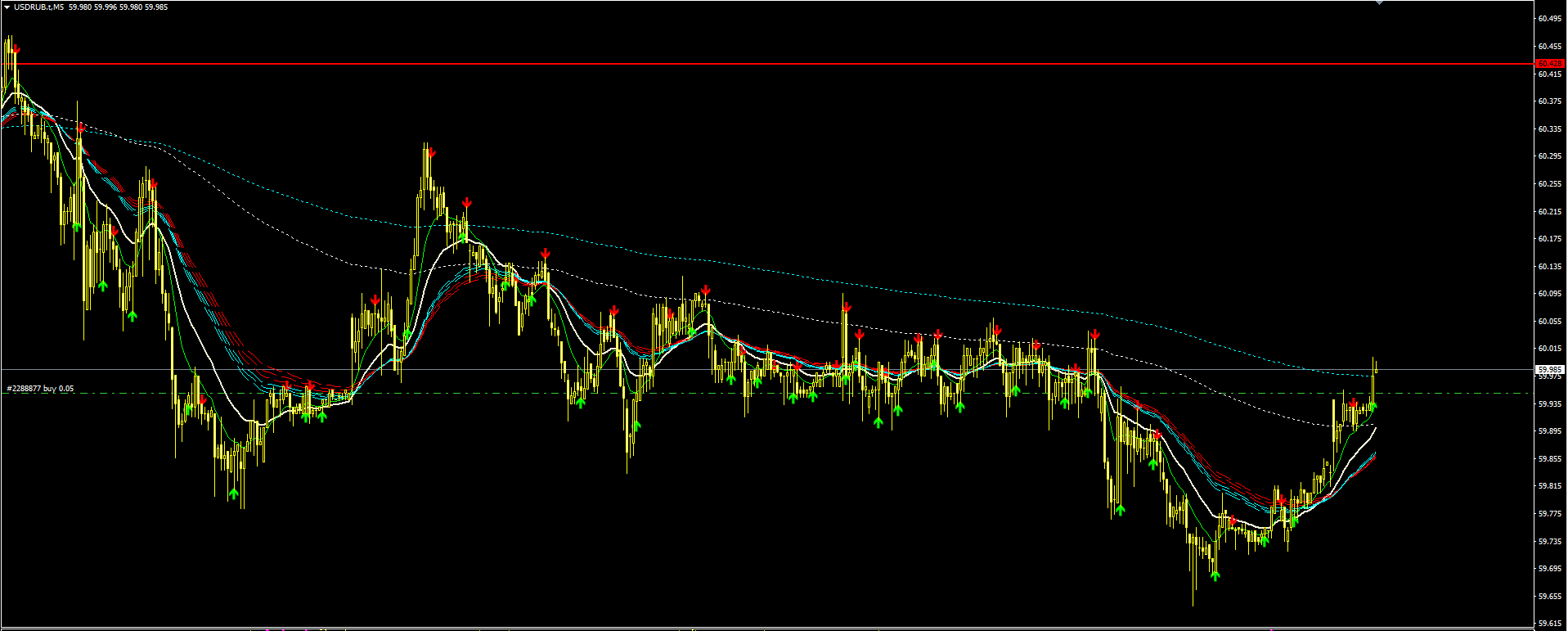Click the white 59.985 current price tag

tap(1550, 369)
